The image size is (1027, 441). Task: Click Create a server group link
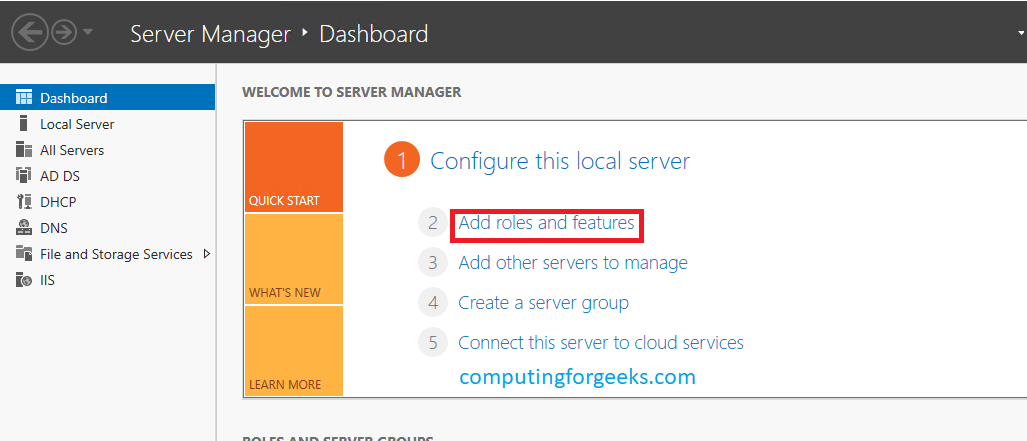click(x=543, y=303)
